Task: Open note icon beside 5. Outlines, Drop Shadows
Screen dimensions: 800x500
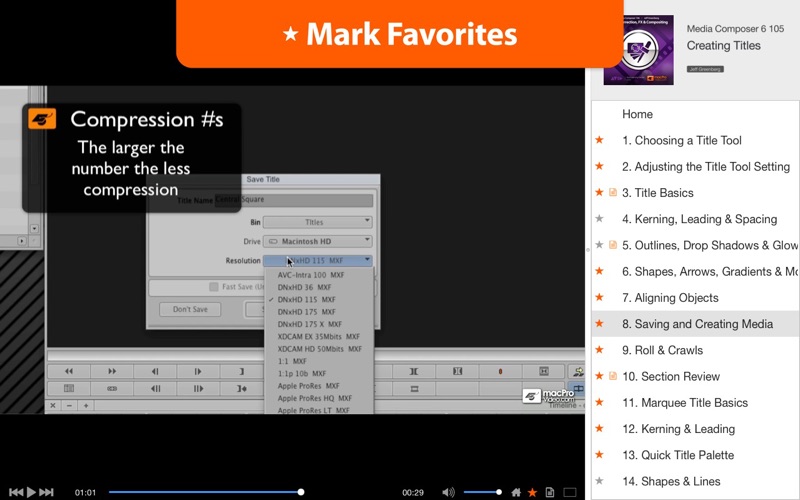Action: (x=613, y=245)
